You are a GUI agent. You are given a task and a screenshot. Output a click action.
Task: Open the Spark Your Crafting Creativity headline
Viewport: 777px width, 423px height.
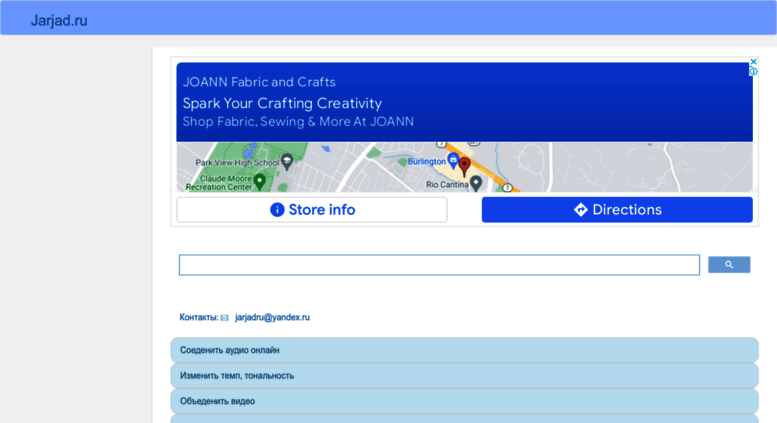click(282, 103)
